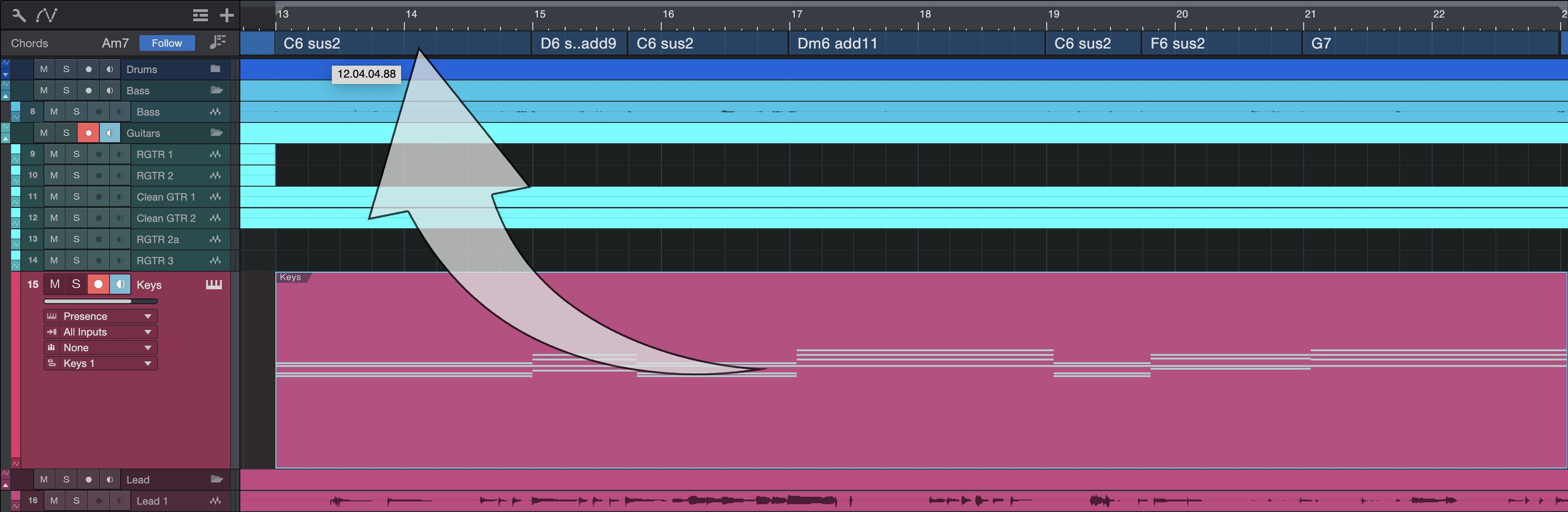The height and width of the screenshot is (512, 1568).
Task: Select the RGTR 3 track name
Action: tap(155, 261)
